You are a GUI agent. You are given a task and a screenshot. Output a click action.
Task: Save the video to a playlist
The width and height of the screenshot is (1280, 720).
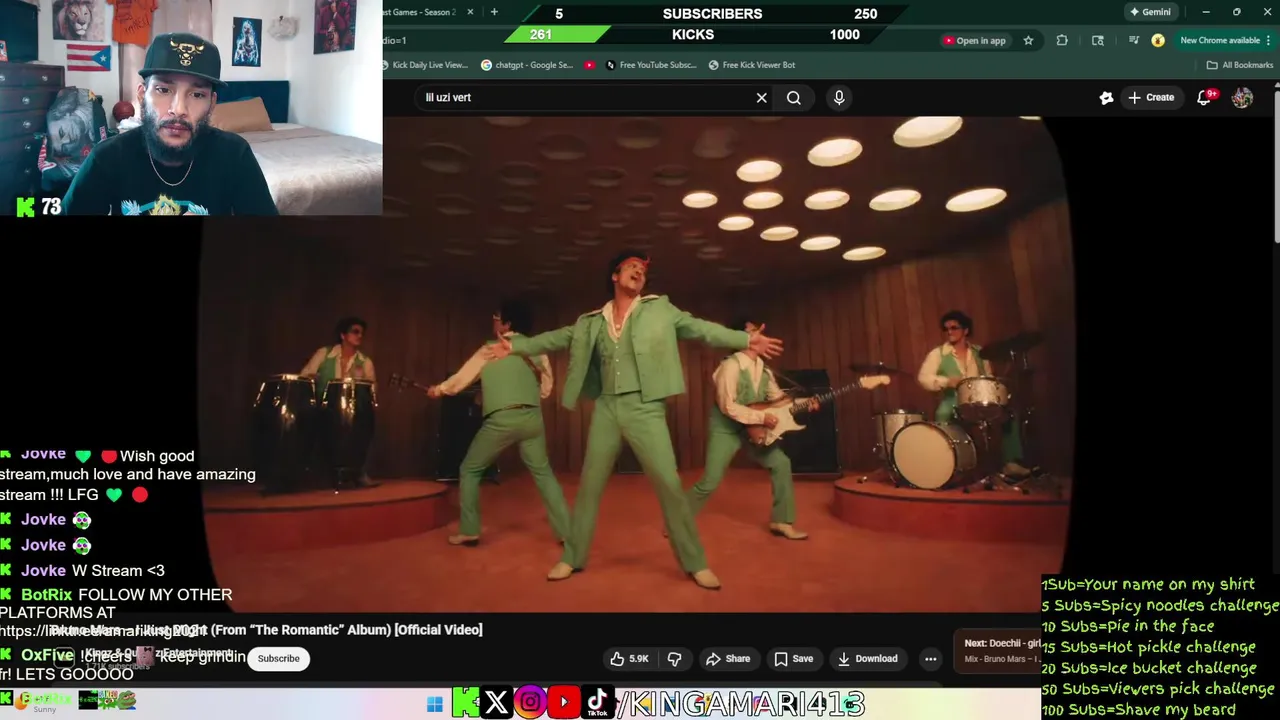(794, 659)
